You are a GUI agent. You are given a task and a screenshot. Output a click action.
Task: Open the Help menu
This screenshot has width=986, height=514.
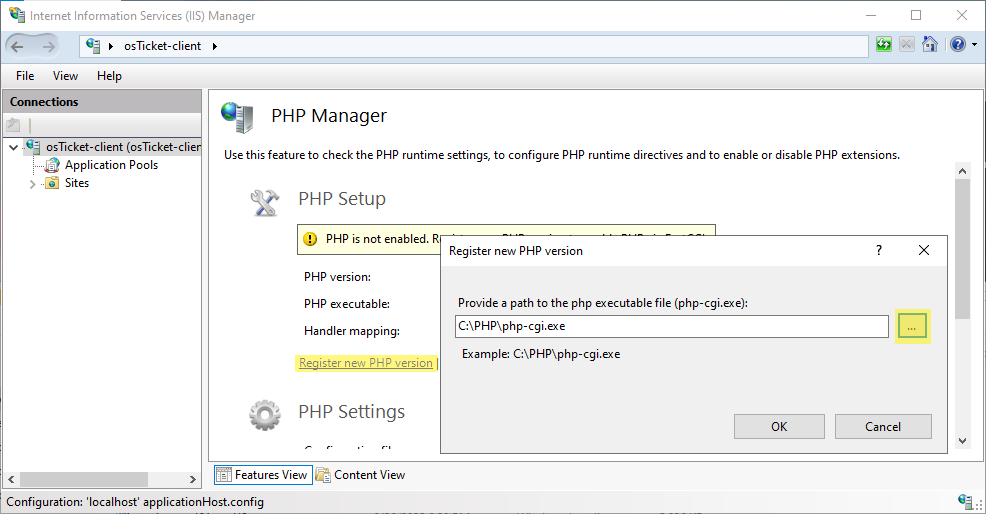[109, 75]
